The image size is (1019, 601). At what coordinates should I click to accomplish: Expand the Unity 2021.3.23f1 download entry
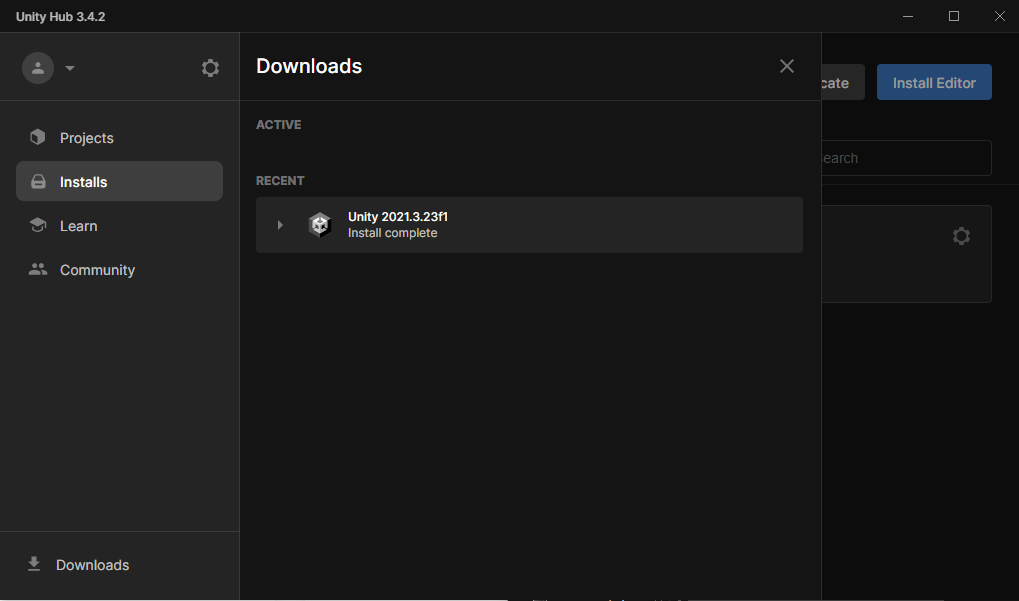pyautogui.click(x=280, y=225)
